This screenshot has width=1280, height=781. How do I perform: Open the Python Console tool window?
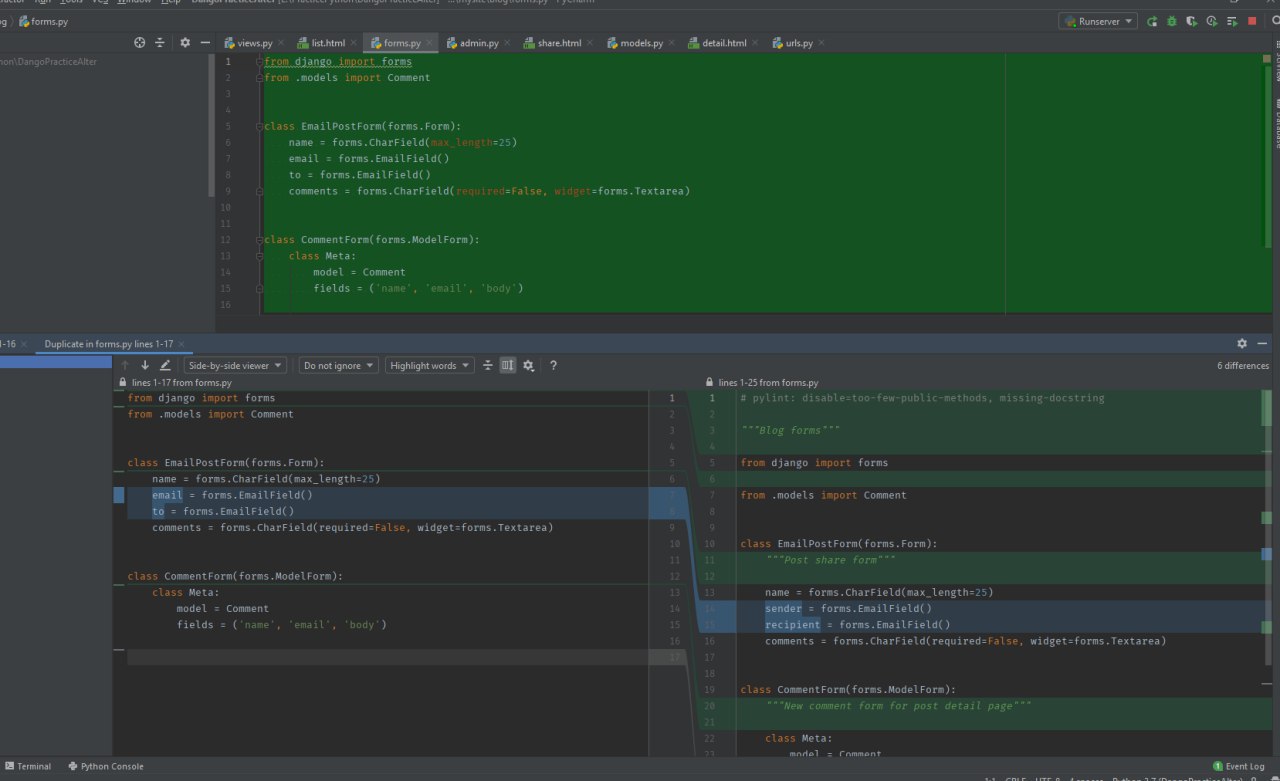point(106,766)
